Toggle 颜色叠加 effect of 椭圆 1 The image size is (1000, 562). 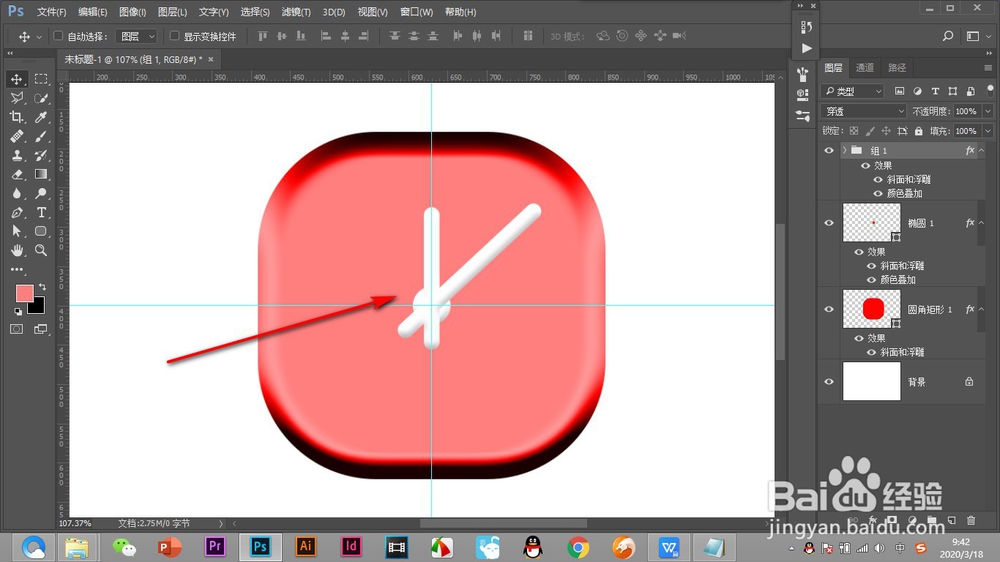(x=871, y=279)
